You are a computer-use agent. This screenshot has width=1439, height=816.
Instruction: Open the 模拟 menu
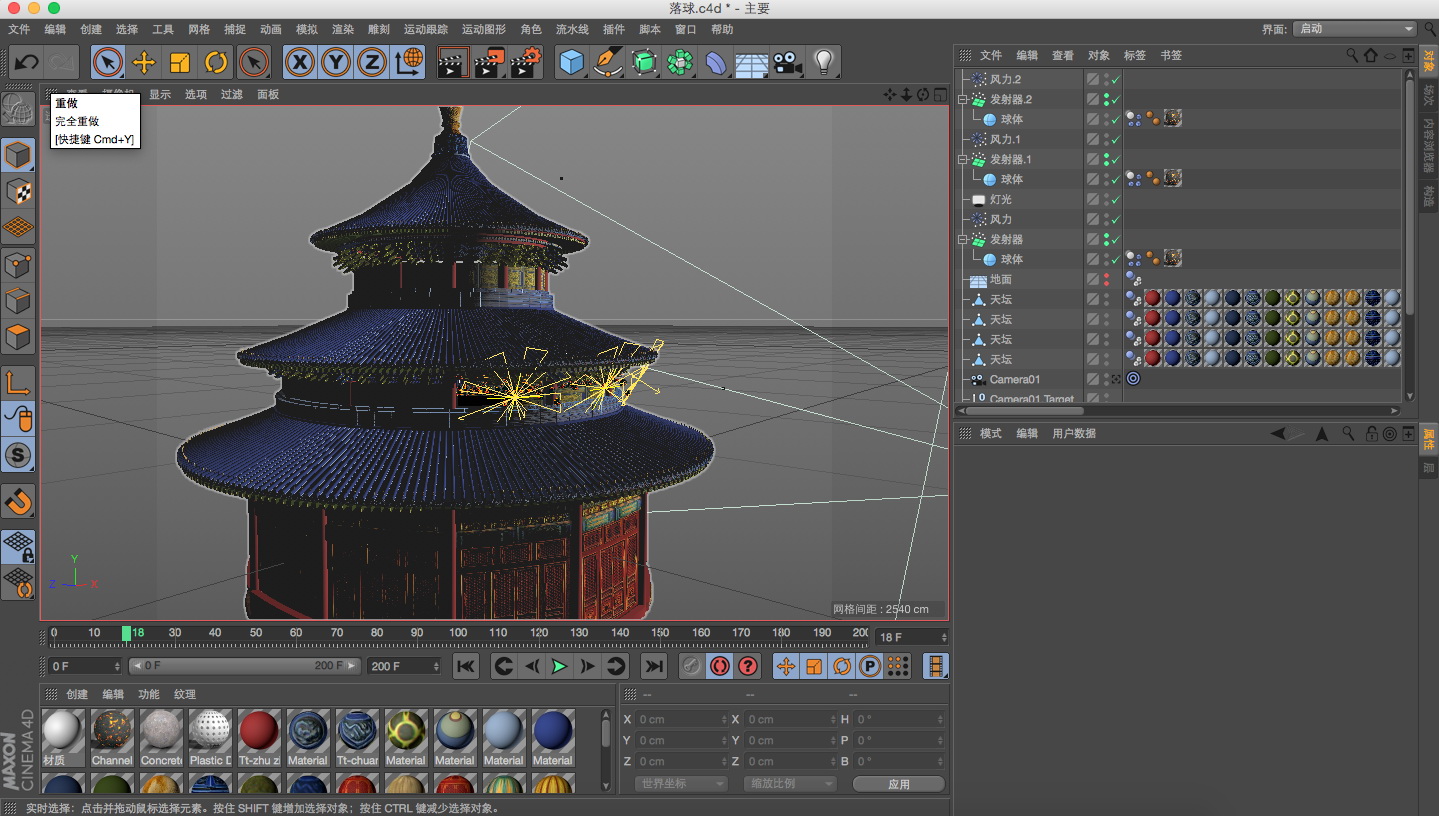point(307,29)
